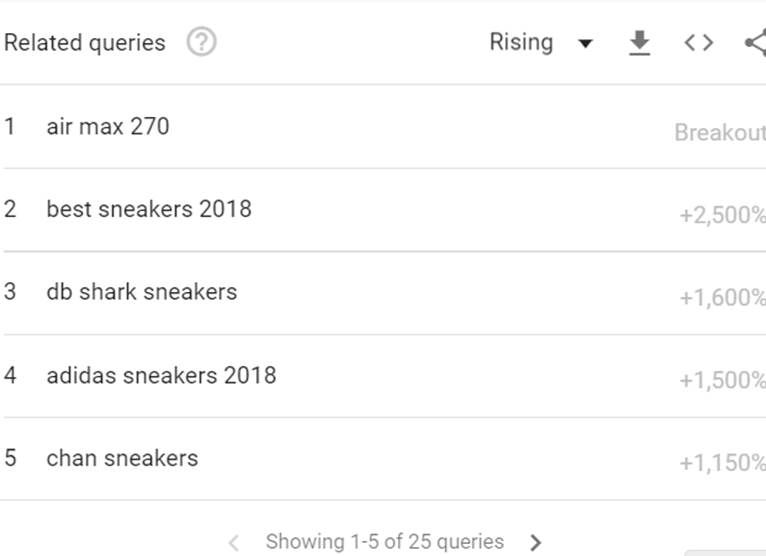766x556 pixels.
Task: Click the Breakout value label
Action: point(720,133)
